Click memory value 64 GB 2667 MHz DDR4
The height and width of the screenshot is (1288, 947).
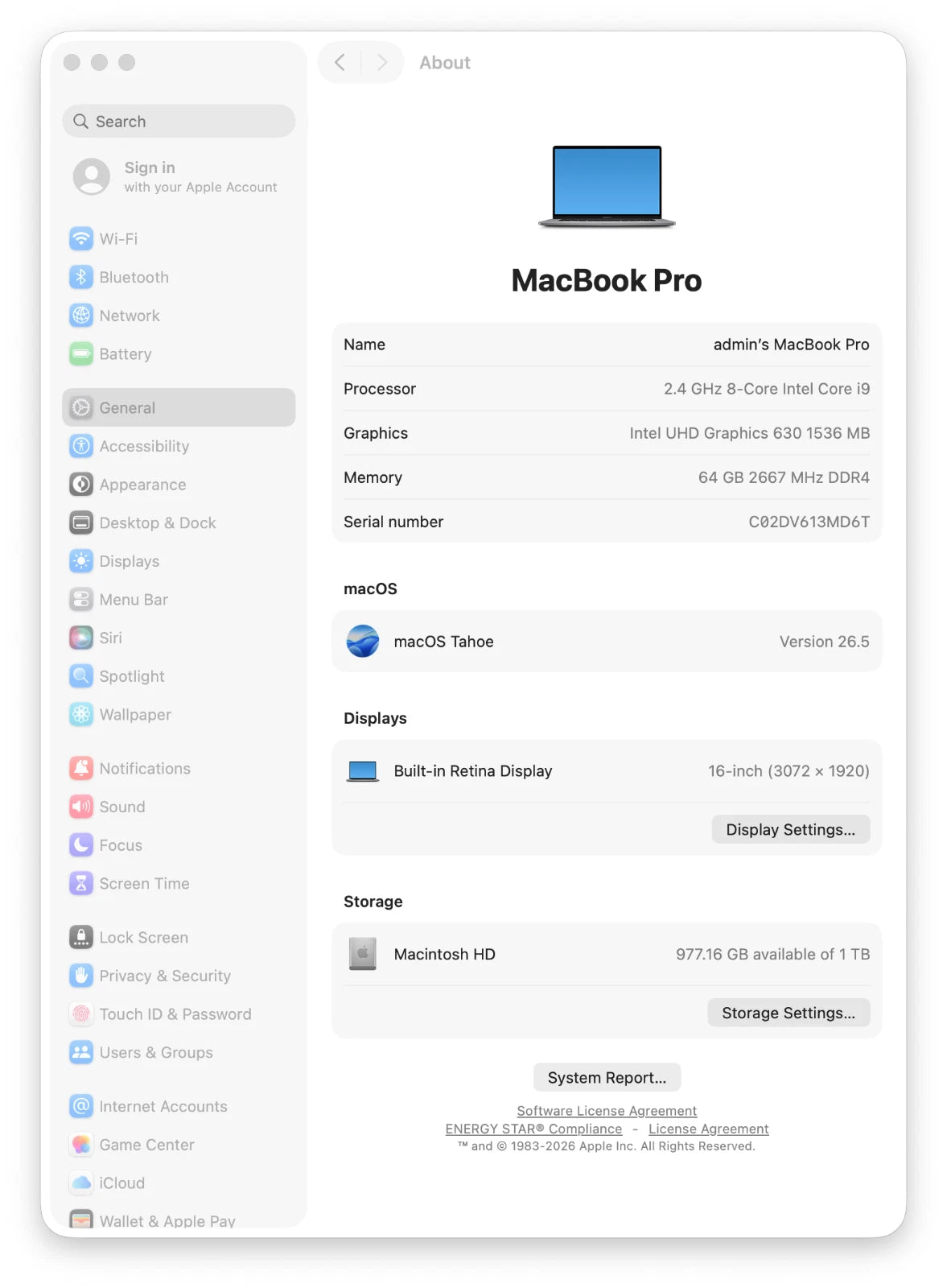(x=784, y=477)
